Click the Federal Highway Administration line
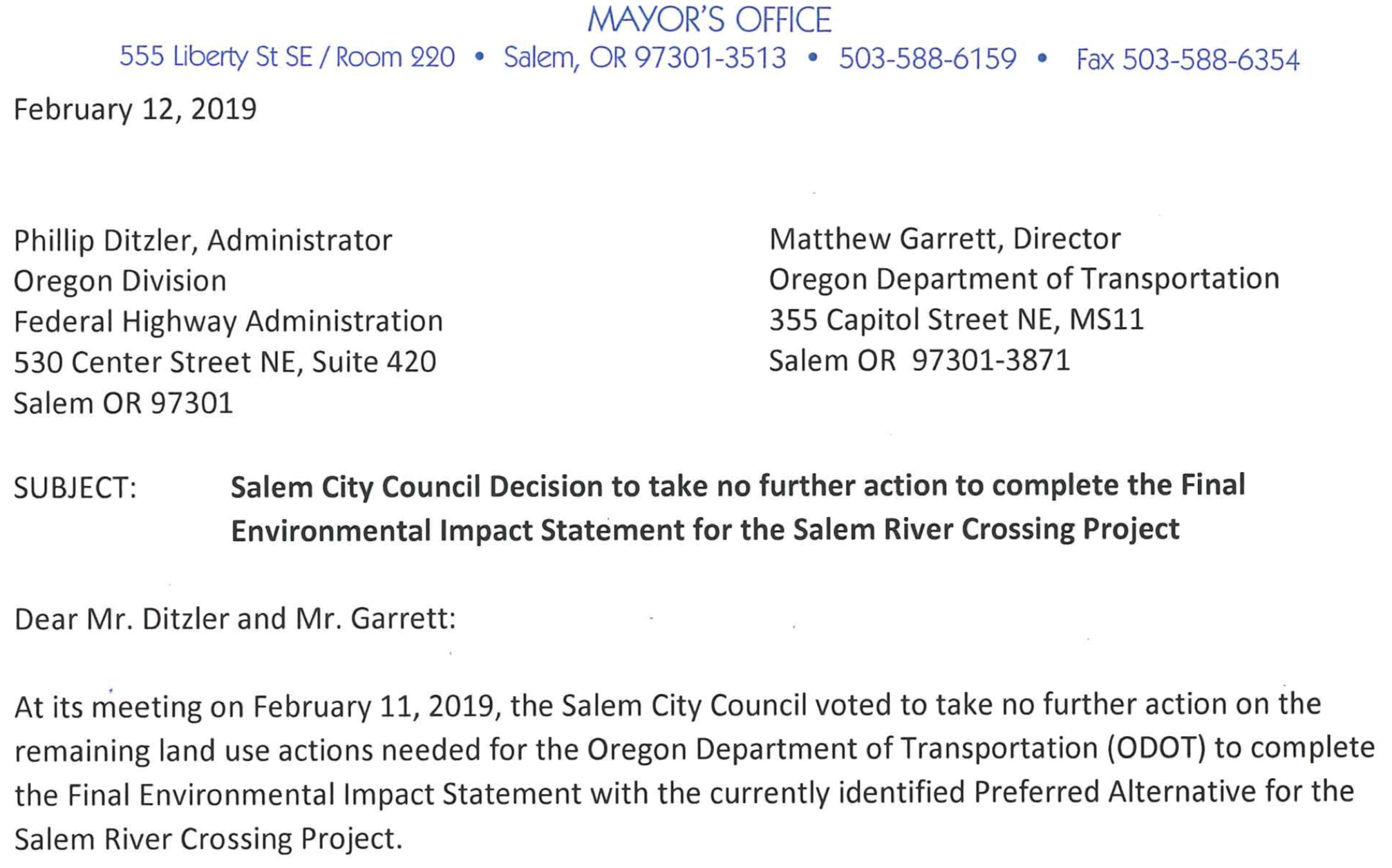1392x868 pixels. pos(228,322)
